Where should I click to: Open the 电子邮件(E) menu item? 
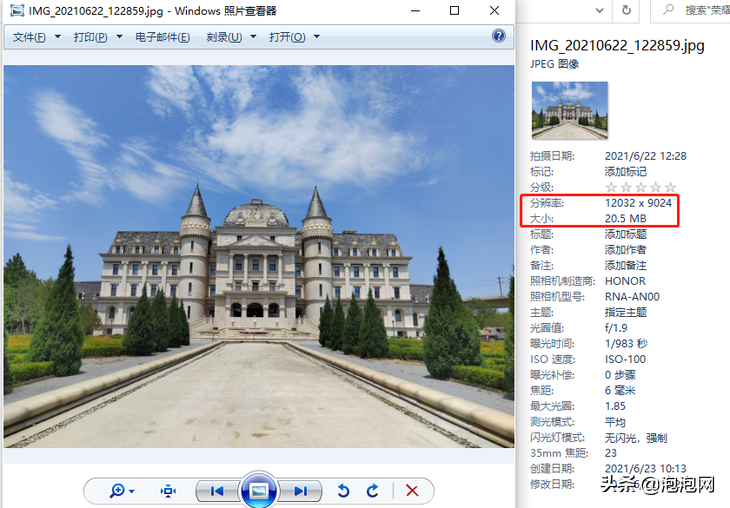pos(162,37)
